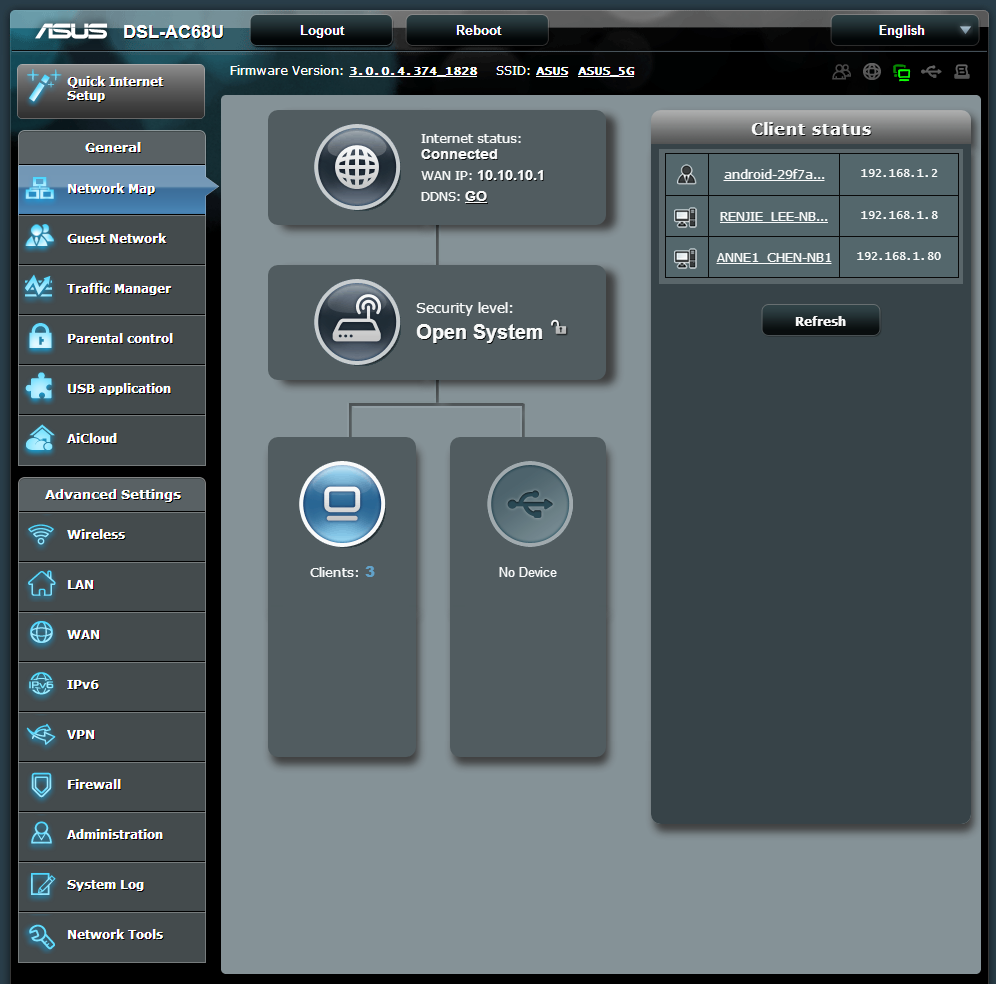Click the RENJIE_LEE-NB device icon

coord(685,217)
